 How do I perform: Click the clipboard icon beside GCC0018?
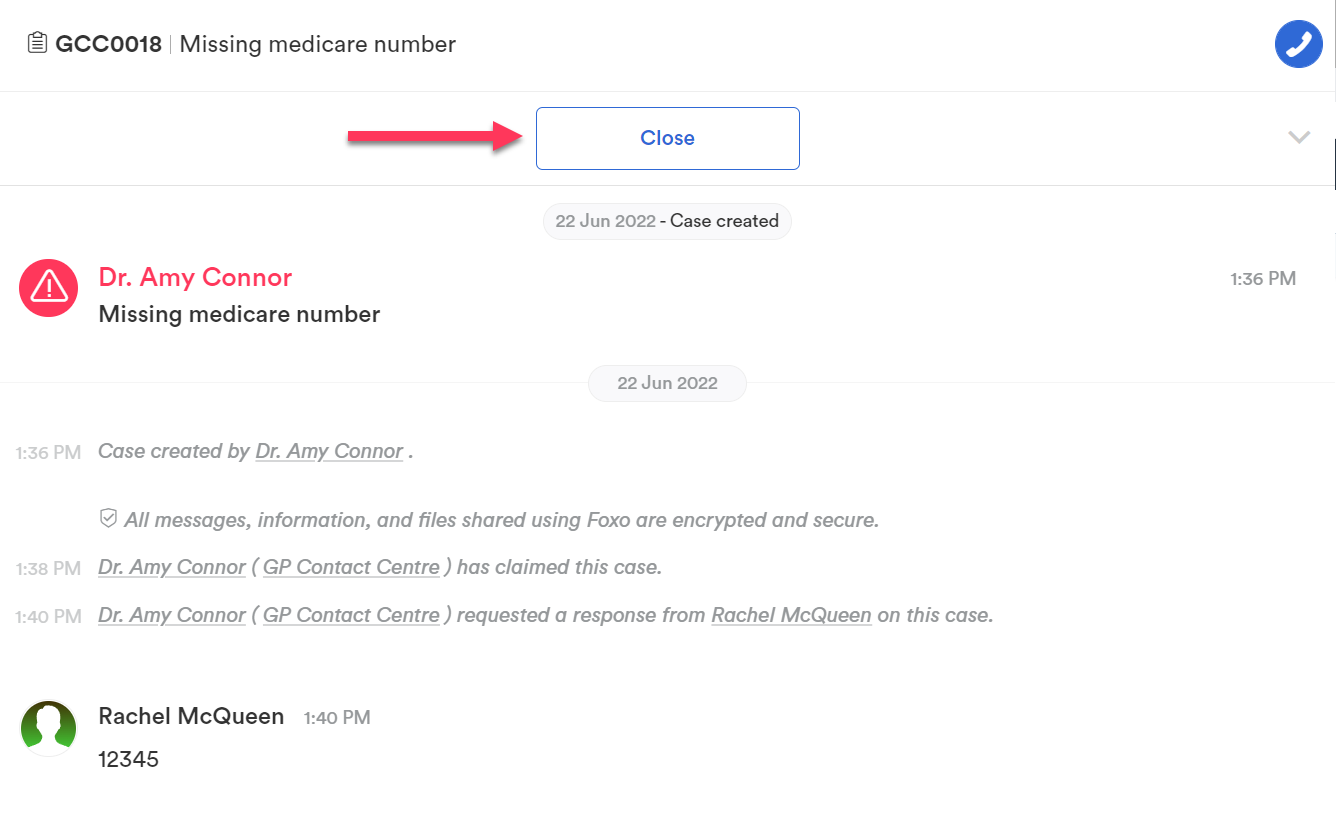[37, 43]
